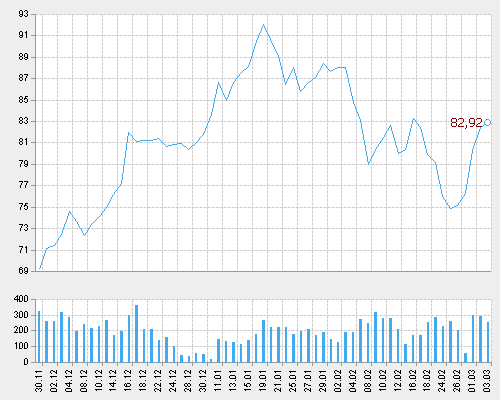Click the date label "10.02"

click(383, 380)
